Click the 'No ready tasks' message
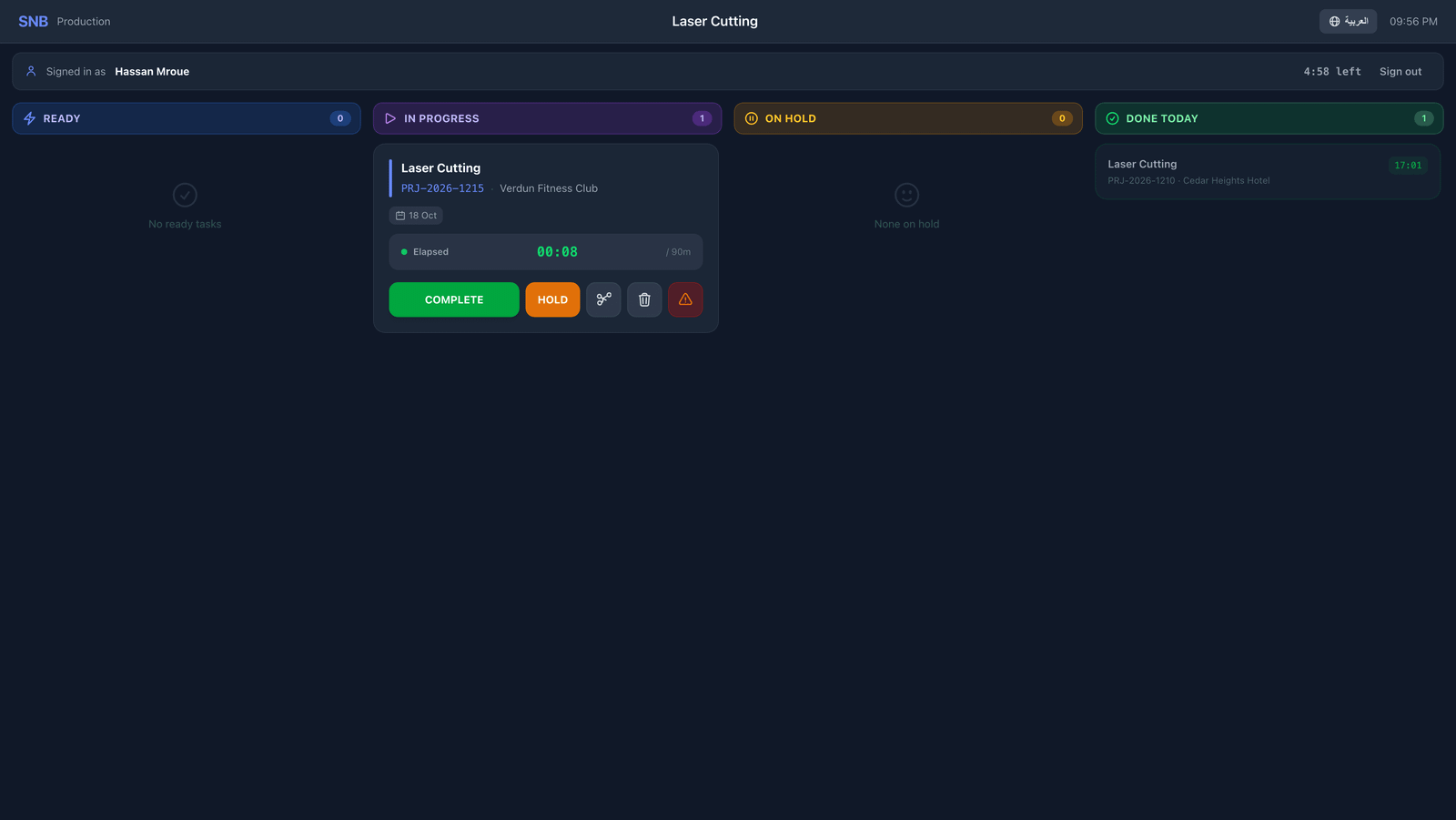1456x820 pixels. tap(185, 224)
